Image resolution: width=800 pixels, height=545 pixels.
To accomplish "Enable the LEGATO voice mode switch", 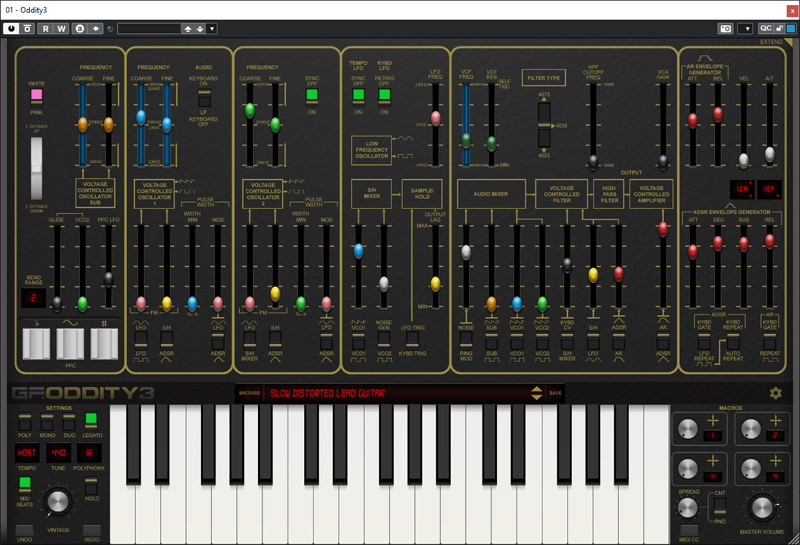I will pos(91,420).
